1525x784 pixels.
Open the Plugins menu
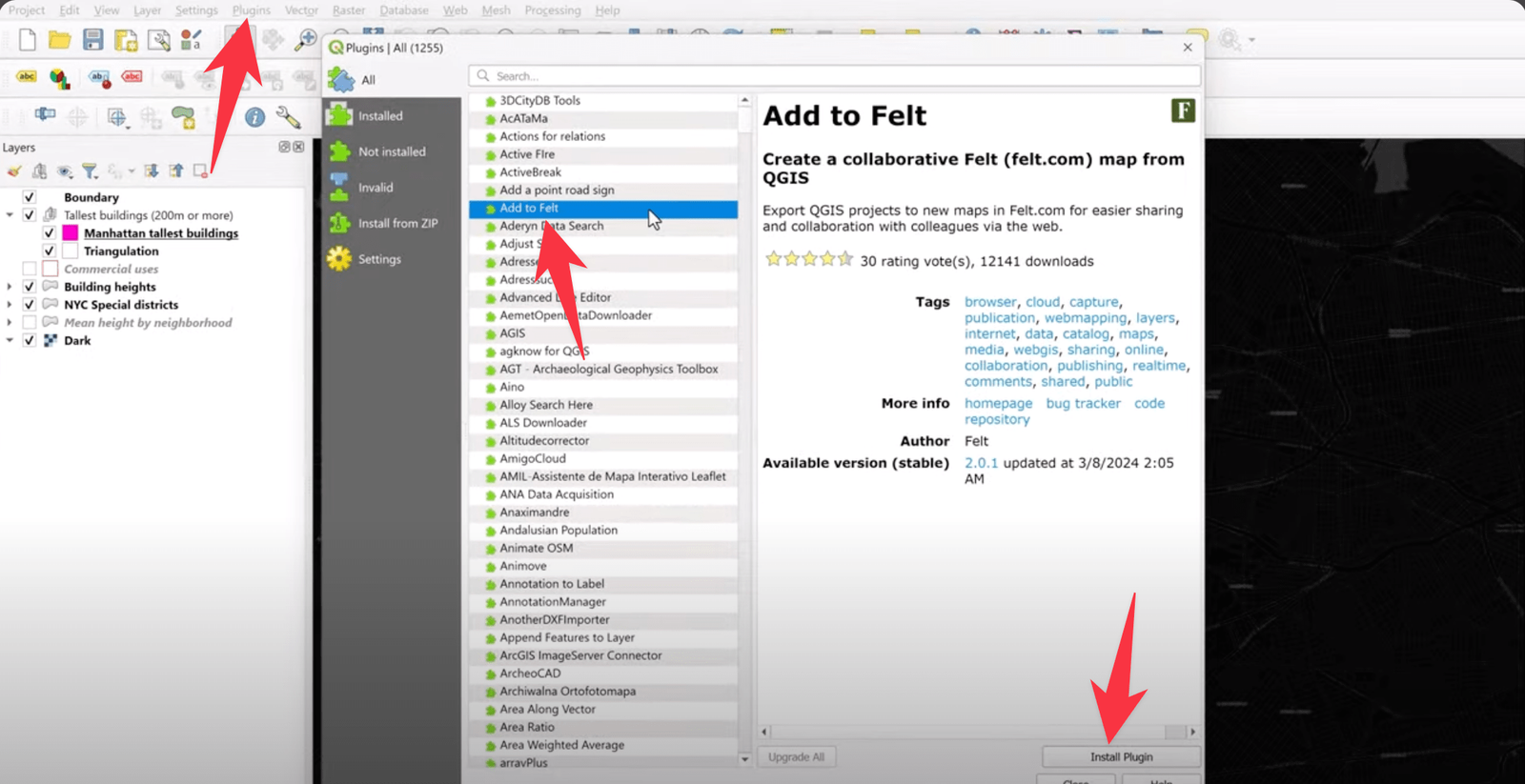click(252, 10)
